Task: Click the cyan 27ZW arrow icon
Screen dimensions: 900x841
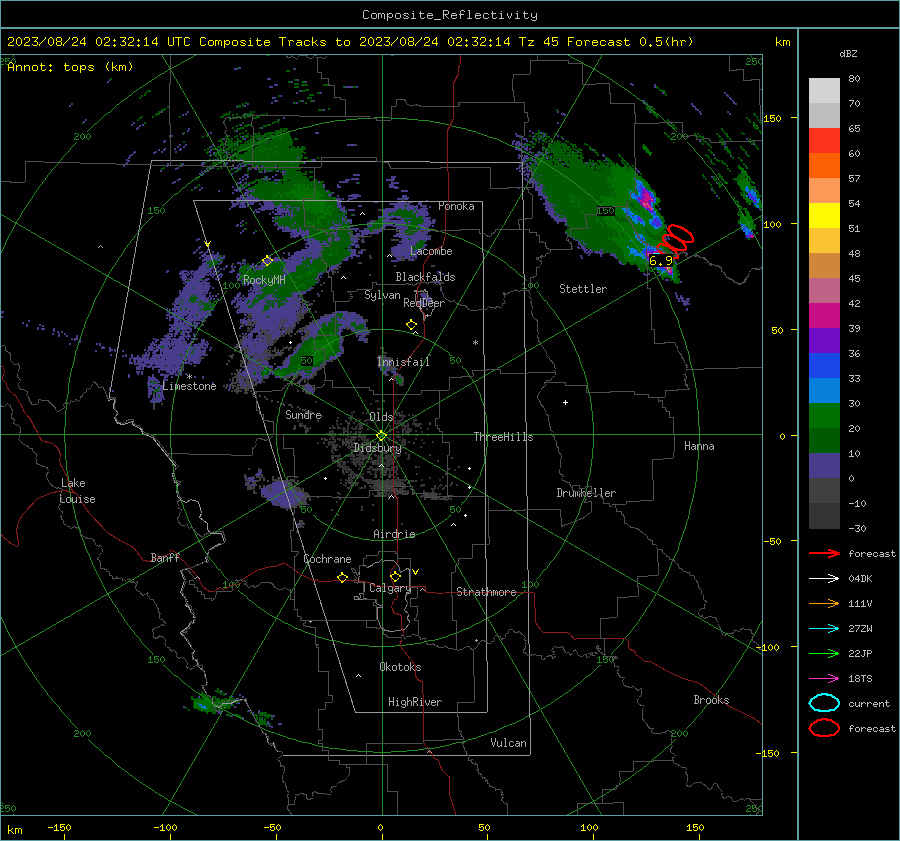Action: 824,629
